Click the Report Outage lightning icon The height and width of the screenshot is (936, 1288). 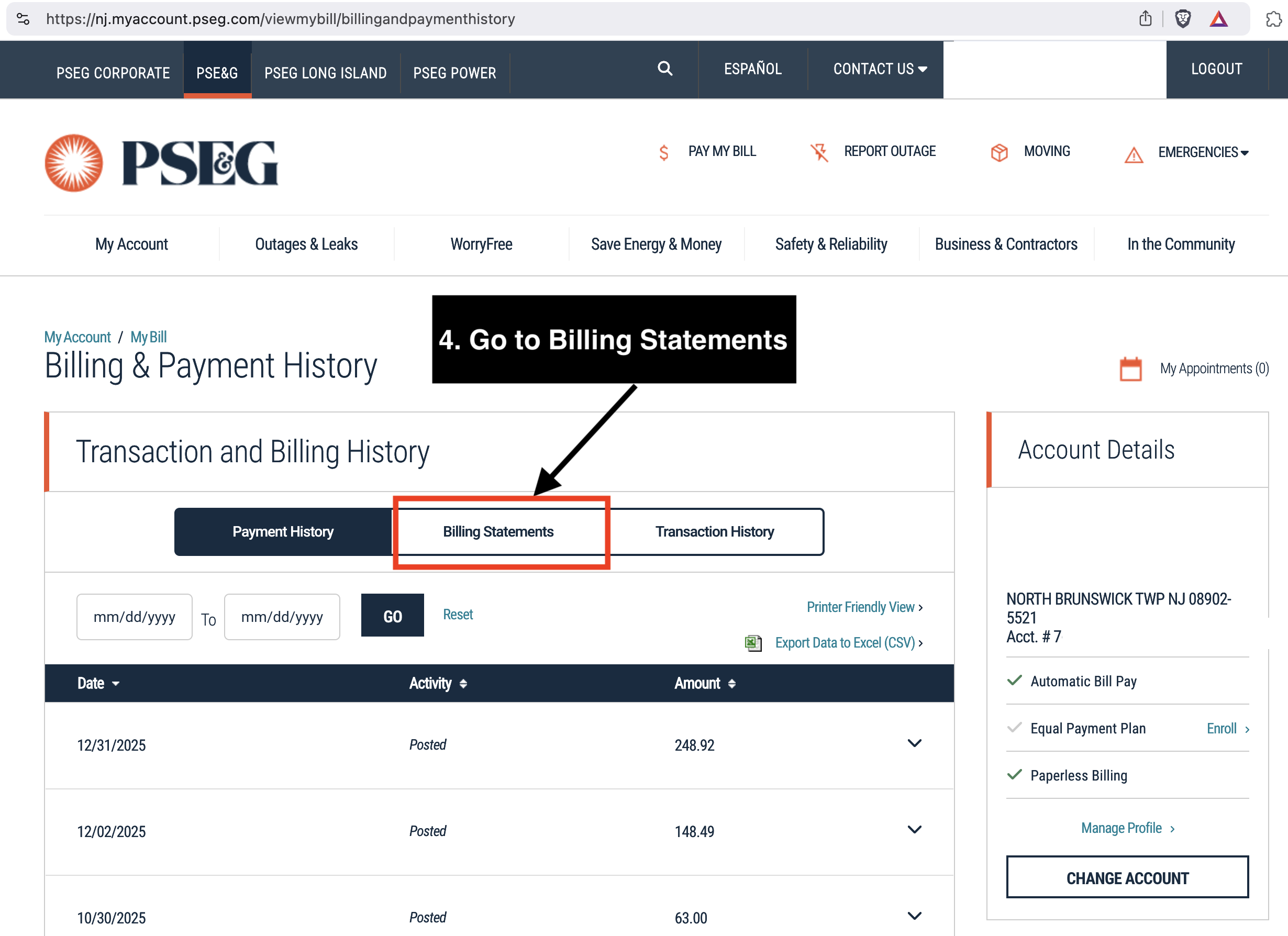click(819, 152)
